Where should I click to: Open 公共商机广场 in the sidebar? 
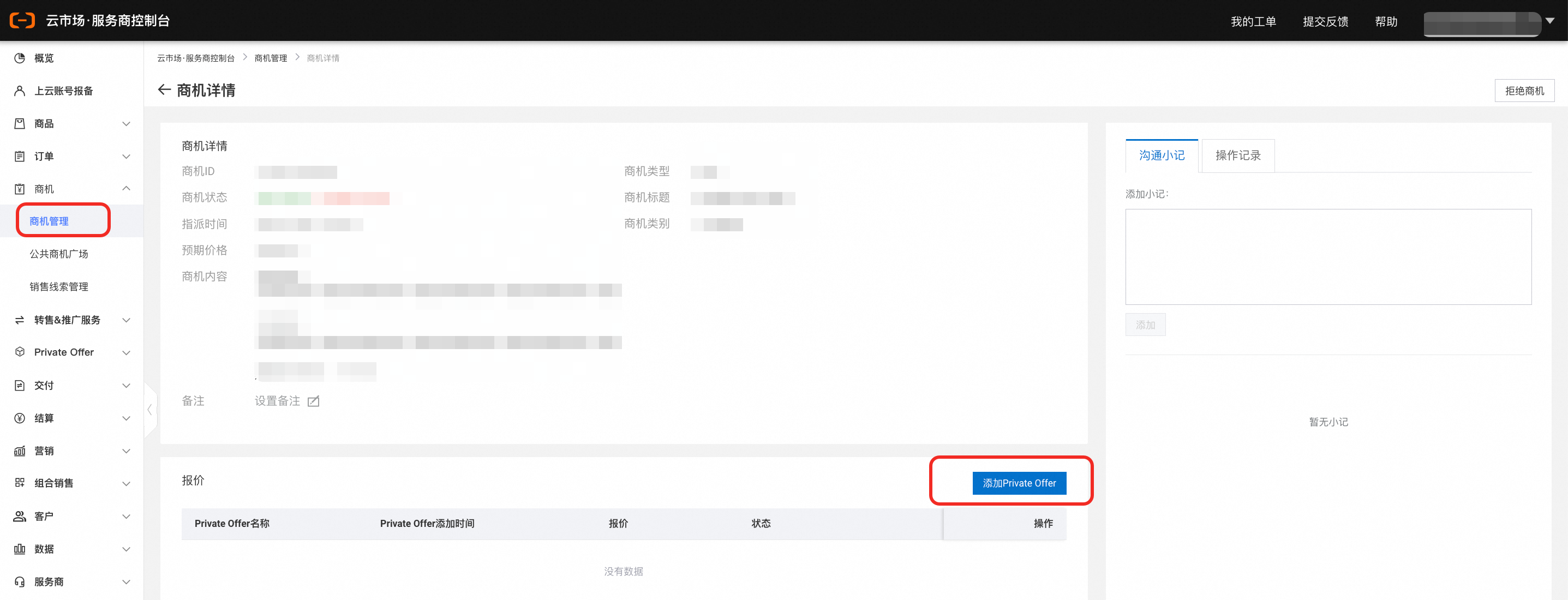pos(59,254)
